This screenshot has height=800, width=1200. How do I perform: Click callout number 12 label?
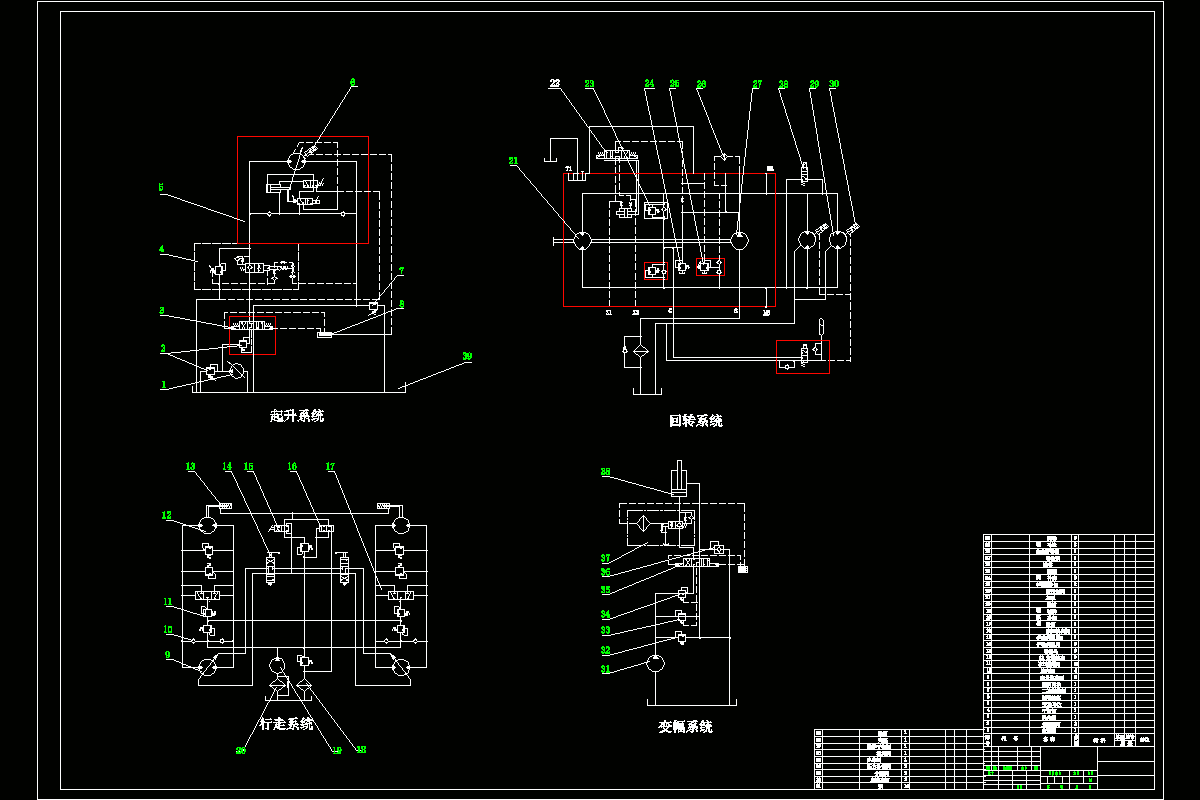168,516
